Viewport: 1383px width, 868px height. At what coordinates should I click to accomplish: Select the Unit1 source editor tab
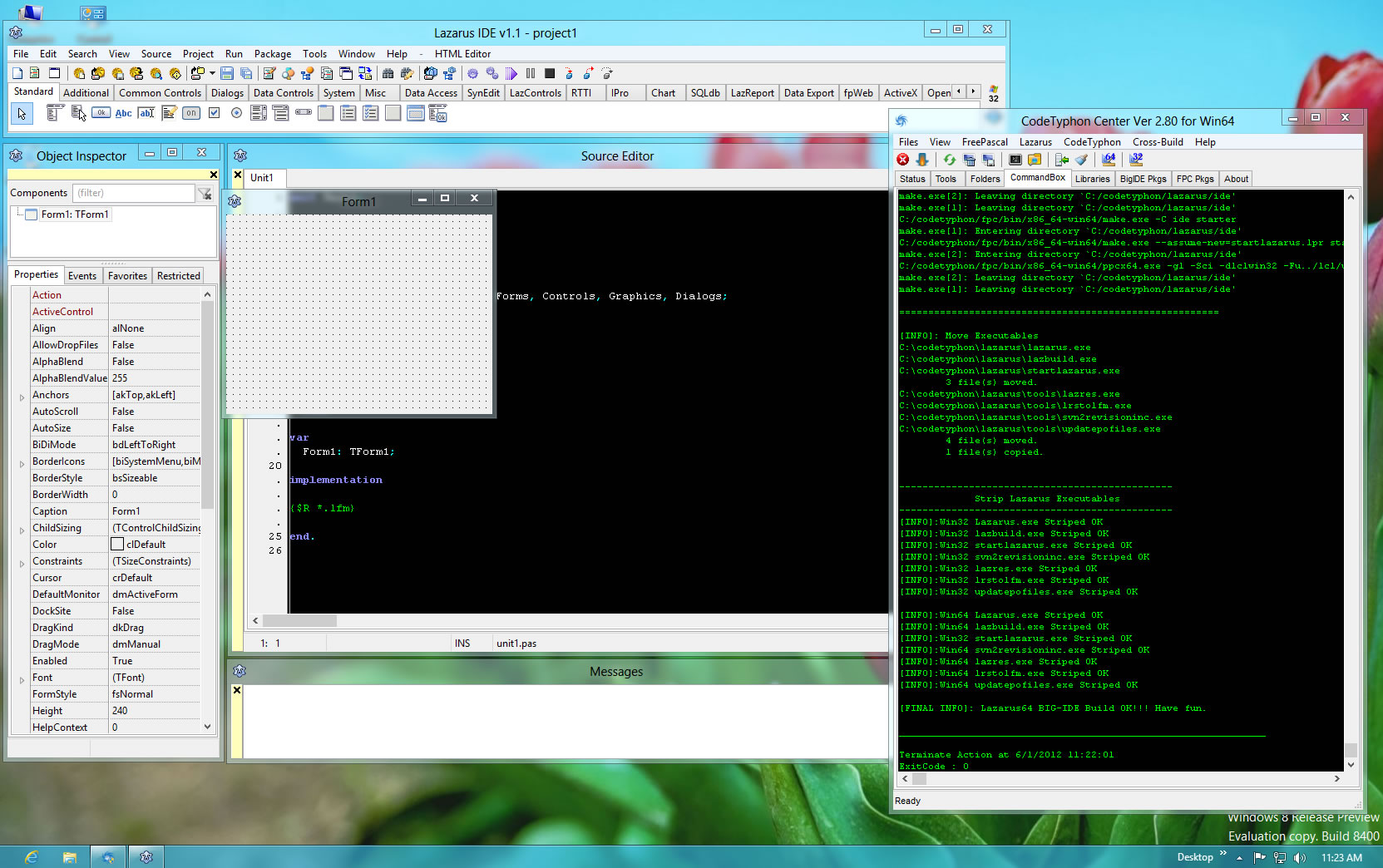coord(261,178)
